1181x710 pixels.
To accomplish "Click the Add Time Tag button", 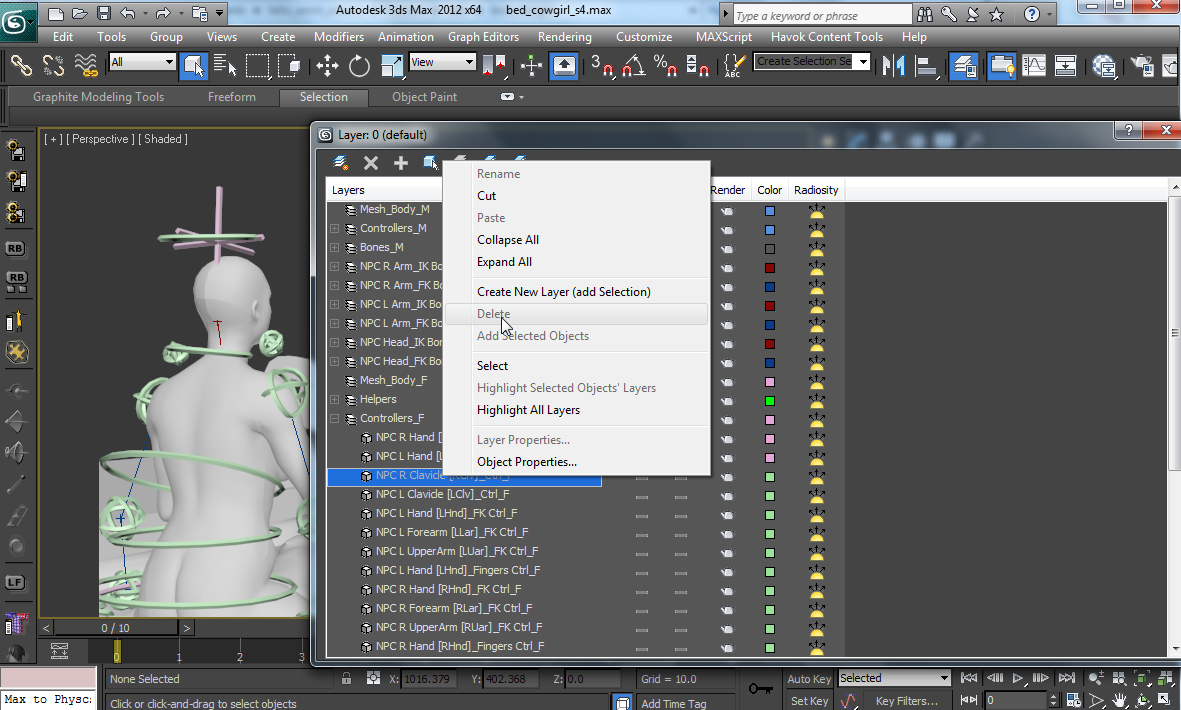I will click(x=672, y=701).
